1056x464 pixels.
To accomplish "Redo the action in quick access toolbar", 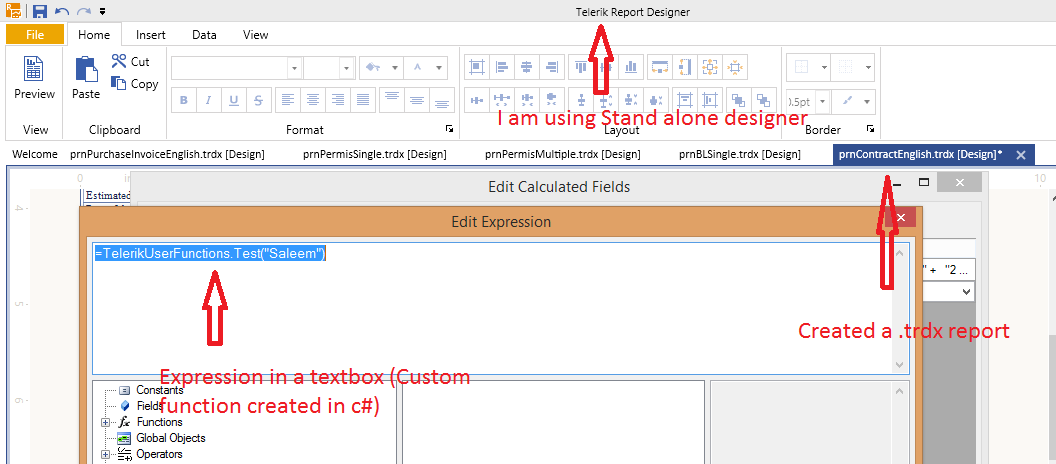I will [x=84, y=11].
